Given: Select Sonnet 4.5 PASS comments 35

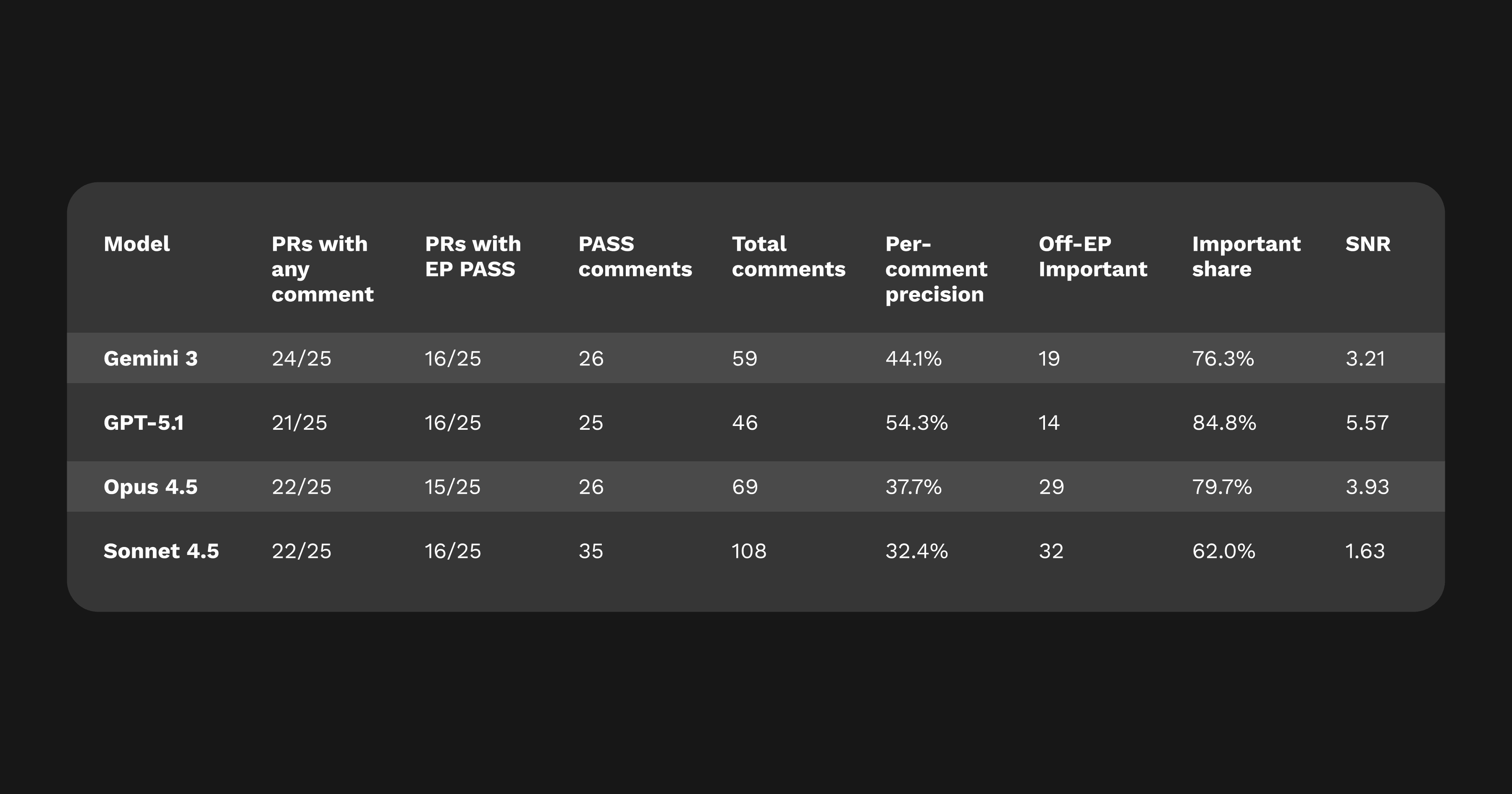Looking at the screenshot, I should pyautogui.click(x=591, y=551).
